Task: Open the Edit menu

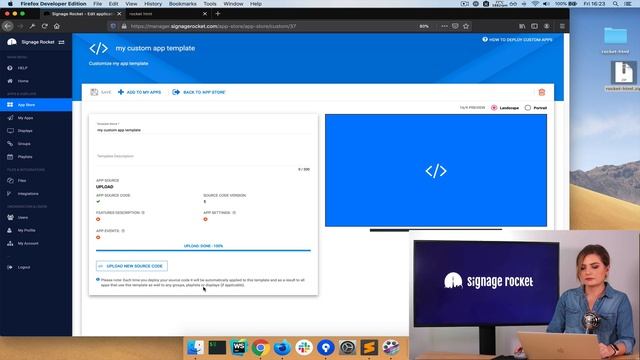Action: pos(113,4)
